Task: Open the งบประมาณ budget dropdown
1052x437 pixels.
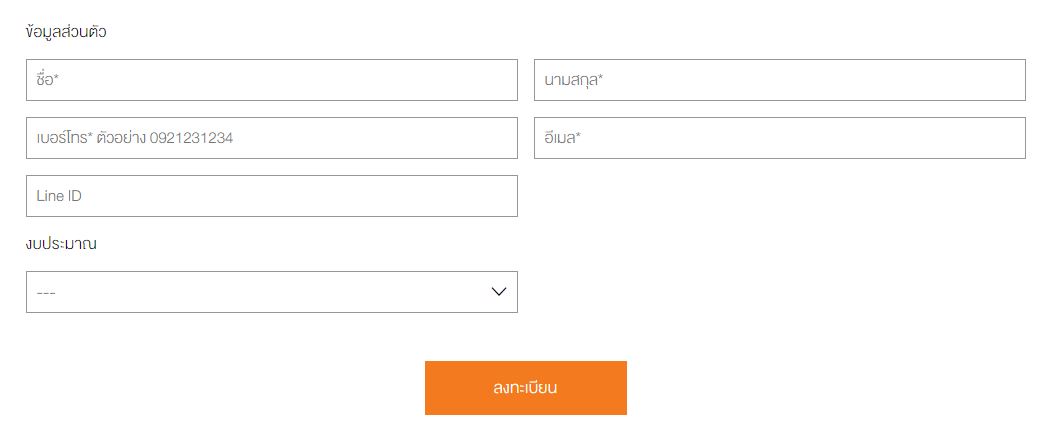Action: click(271, 292)
